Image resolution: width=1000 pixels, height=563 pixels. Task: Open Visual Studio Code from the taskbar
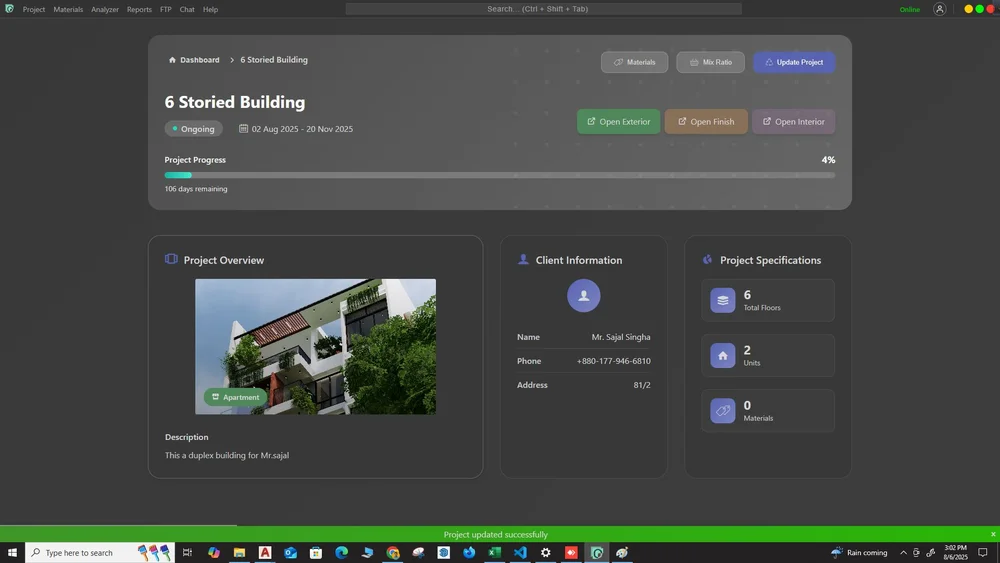pyautogui.click(x=520, y=553)
